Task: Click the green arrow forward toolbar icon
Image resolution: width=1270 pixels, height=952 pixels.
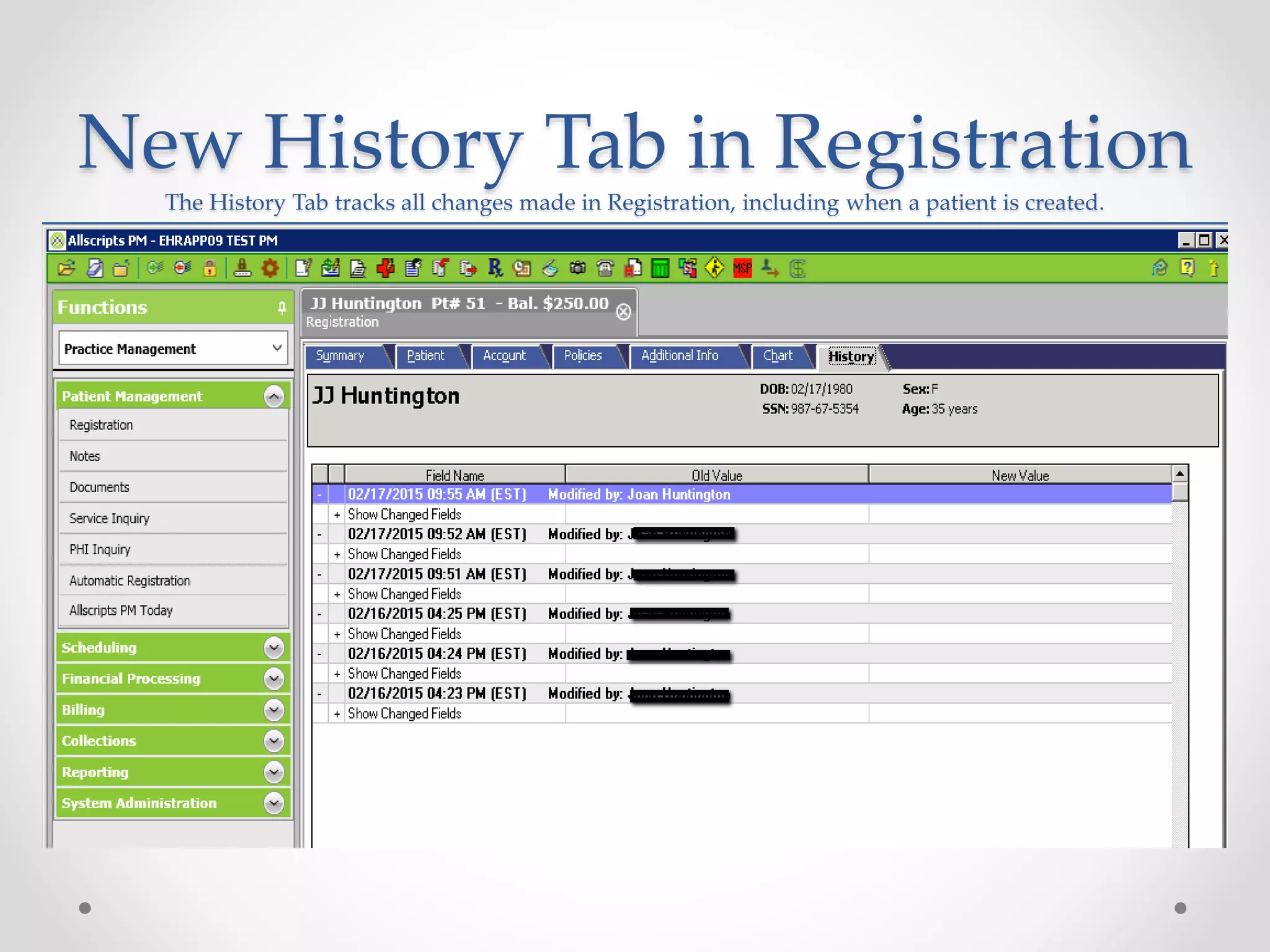Action: pyautogui.click(x=155, y=268)
